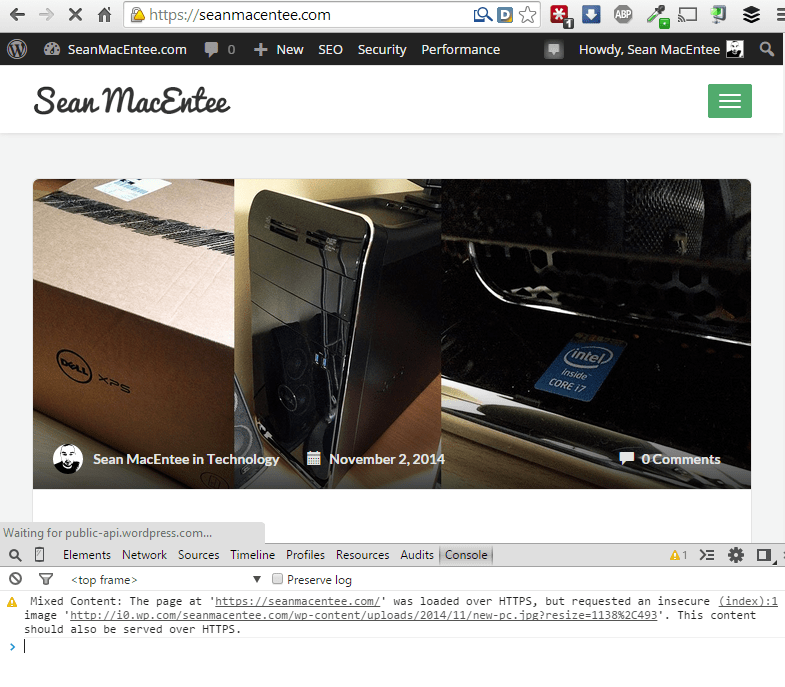Stop page loading with the X button

tap(75, 15)
